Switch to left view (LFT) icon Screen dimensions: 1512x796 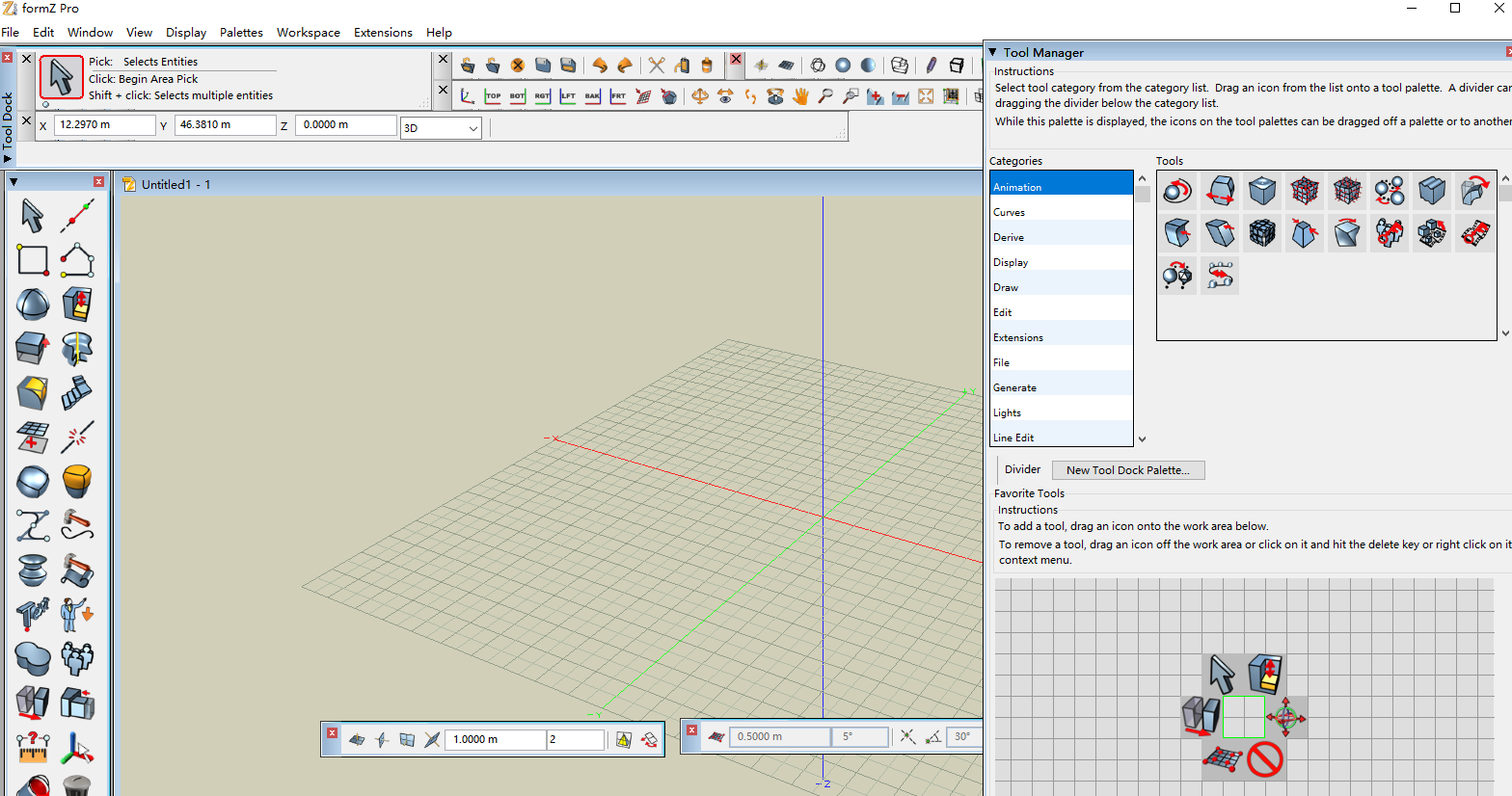pyautogui.click(x=568, y=95)
